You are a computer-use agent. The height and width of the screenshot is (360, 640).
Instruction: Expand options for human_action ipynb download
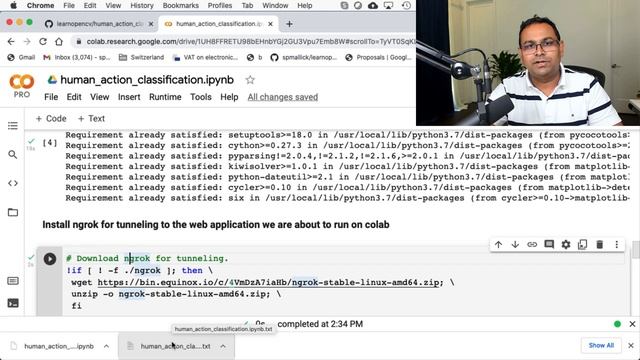coord(106,346)
